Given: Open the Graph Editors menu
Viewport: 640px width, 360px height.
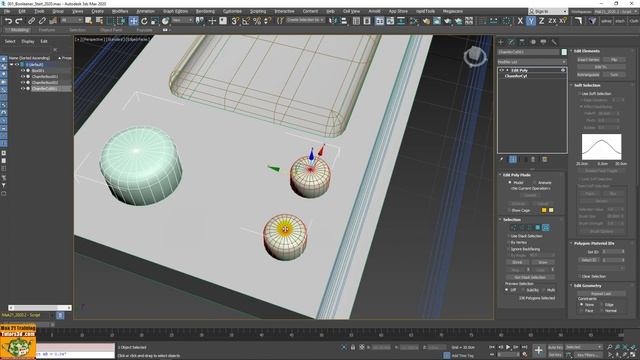Looking at the screenshot, I should [x=176, y=11].
